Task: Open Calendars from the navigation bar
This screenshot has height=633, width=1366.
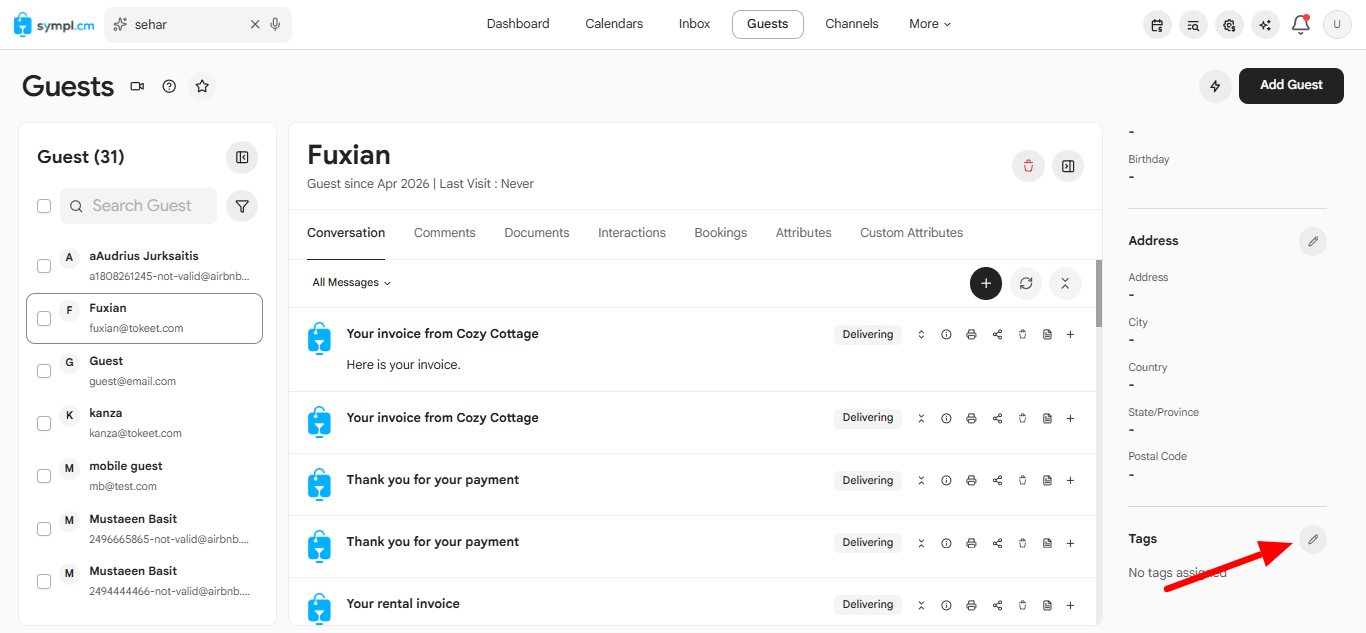Action: point(614,24)
